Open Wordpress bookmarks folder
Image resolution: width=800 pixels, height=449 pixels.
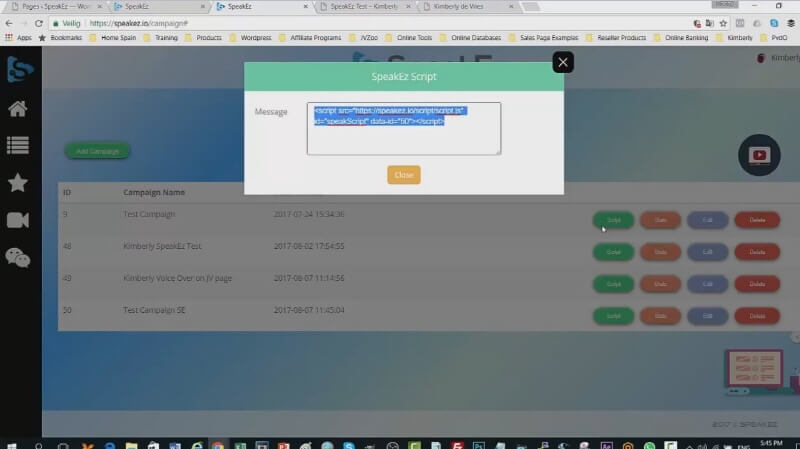[x=251, y=38]
